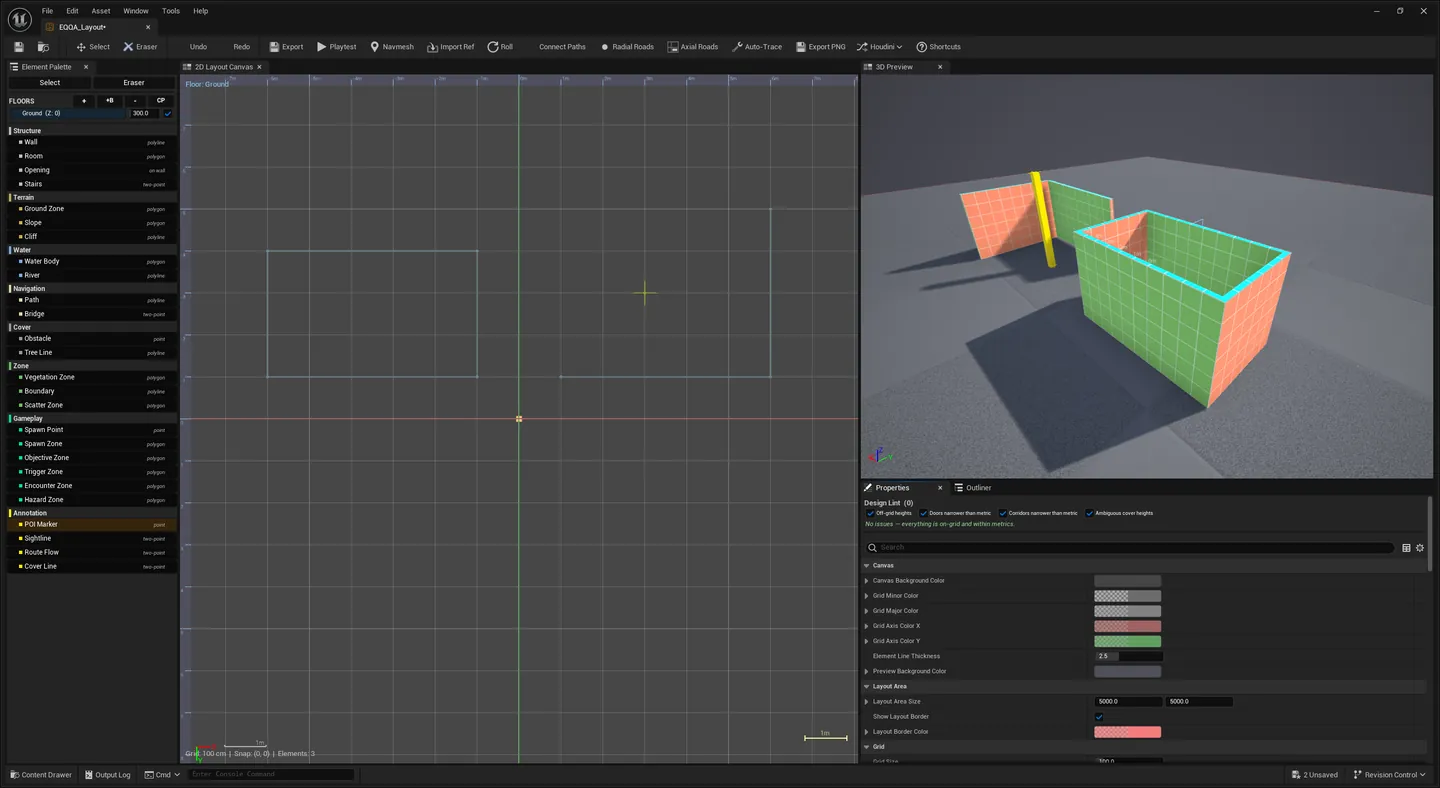Click the Eraser tool in toolbar

coord(140,47)
